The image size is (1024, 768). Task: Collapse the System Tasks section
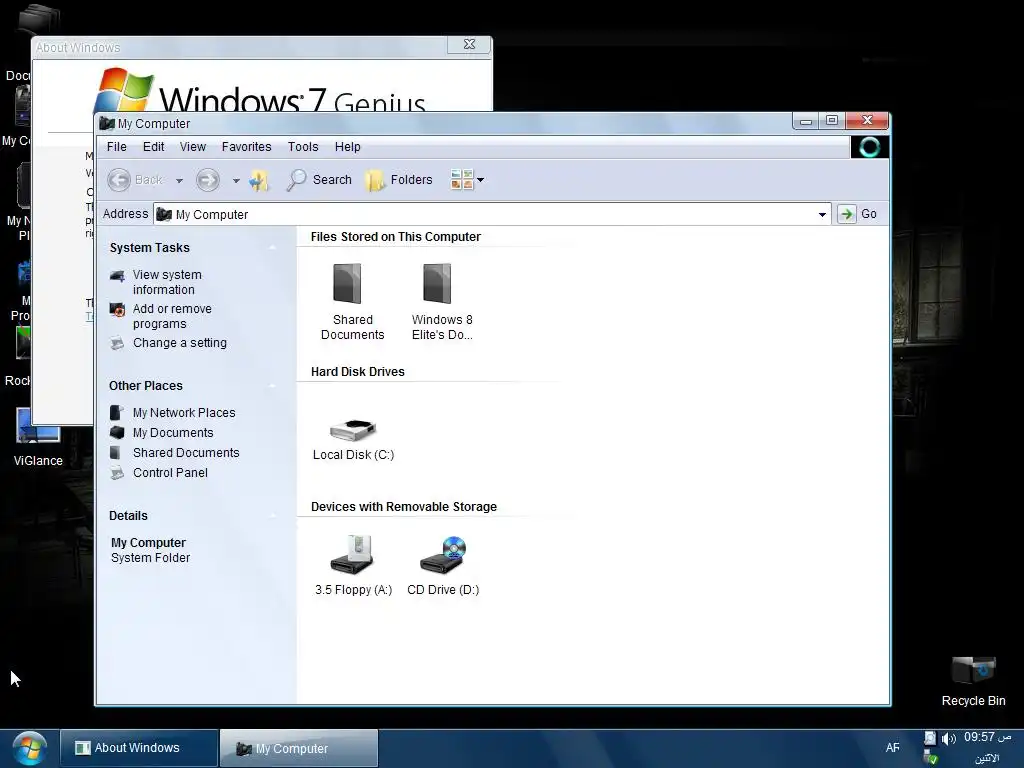tap(272, 248)
